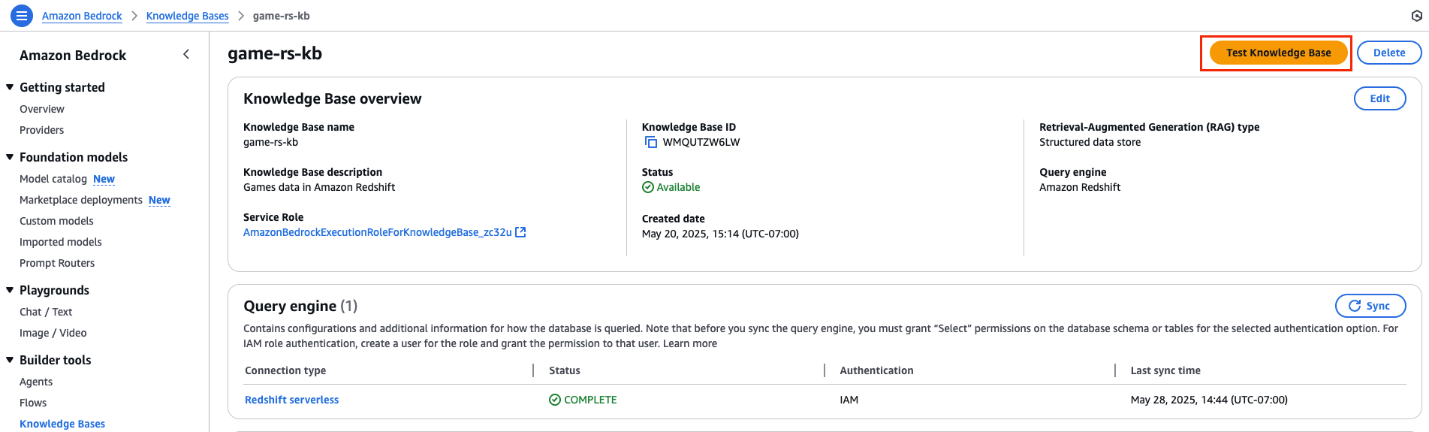Click the Status column header in Query engine table
The width and height of the screenshot is (1429, 432).
[565, 370]
